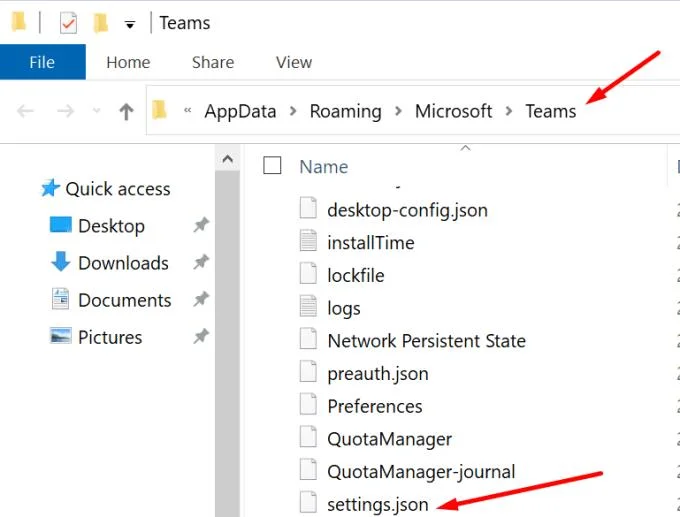
Task: Click the pin icon next to Documents
Action: point(201,299)
